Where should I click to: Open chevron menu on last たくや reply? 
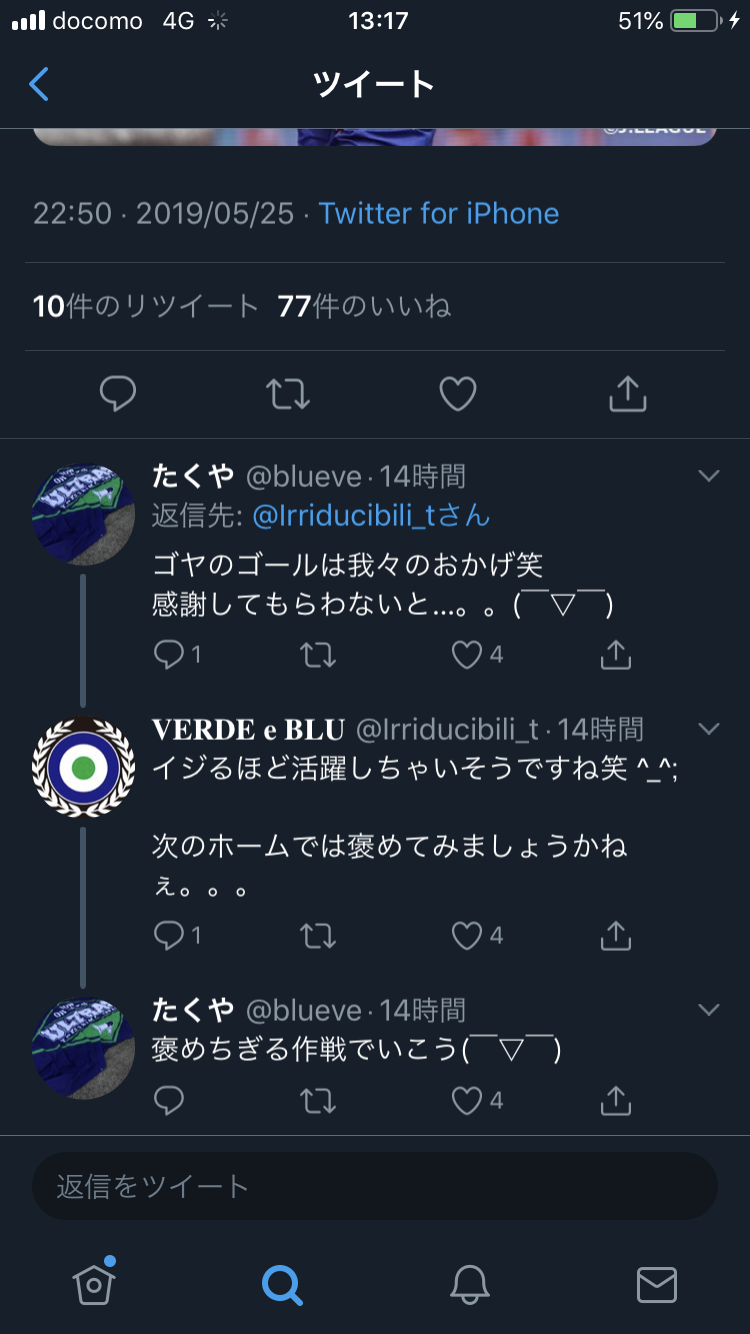[709, 1010]
